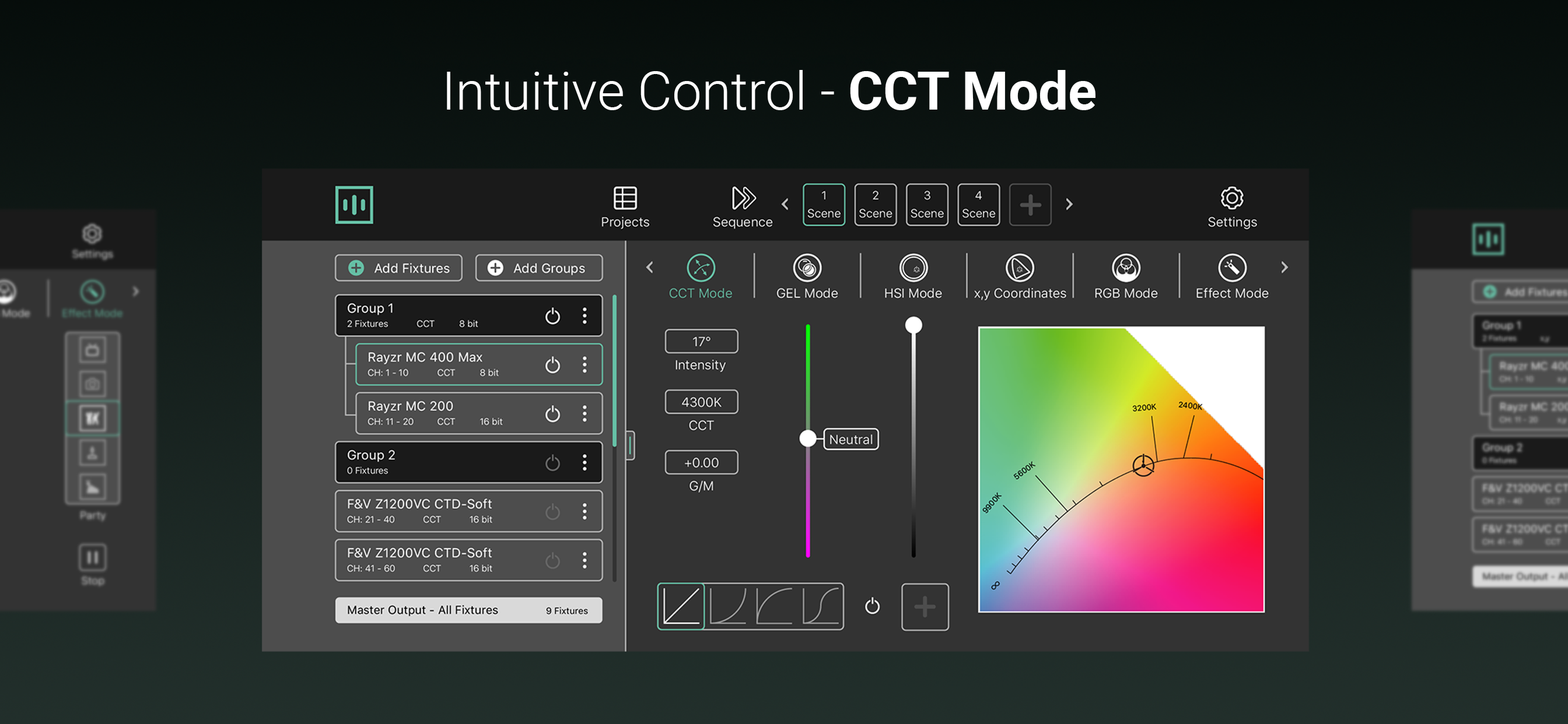Select the linear dimming curve
Image resolution: width=1568 pixels, height=724 pixels.
(x=681, y=606)
